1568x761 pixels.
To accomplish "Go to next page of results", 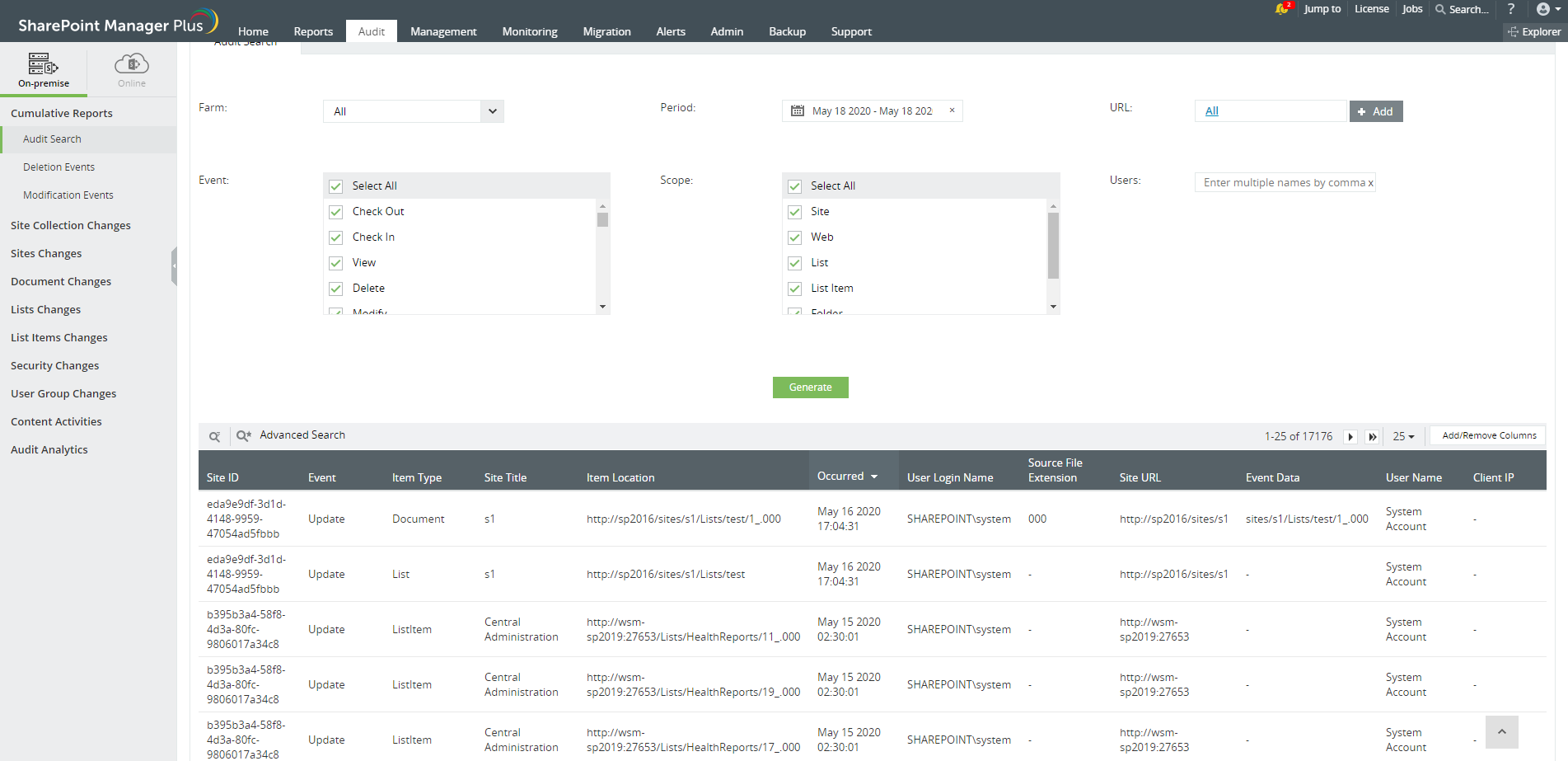I will coord(1350,437).
